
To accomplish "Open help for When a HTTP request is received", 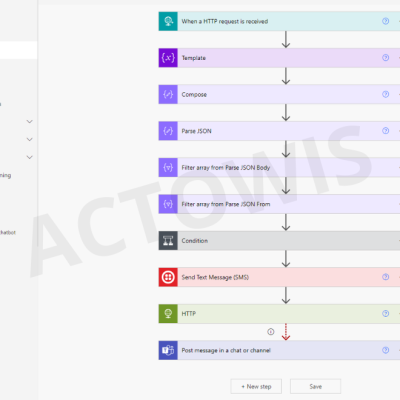I will coord(385,21).
